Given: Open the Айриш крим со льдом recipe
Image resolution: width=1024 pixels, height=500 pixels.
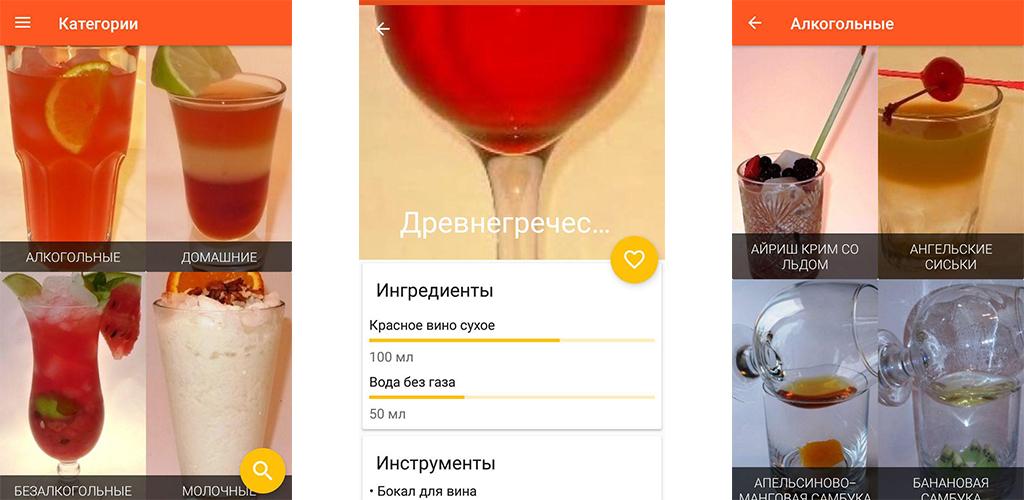Looking at the screenshot, I should (805, 162).
